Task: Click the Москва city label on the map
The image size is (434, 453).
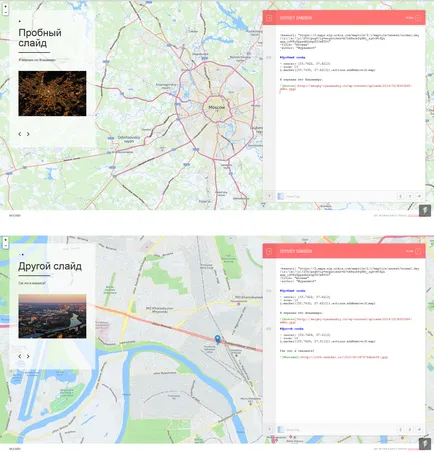Action: coord(217,107)
